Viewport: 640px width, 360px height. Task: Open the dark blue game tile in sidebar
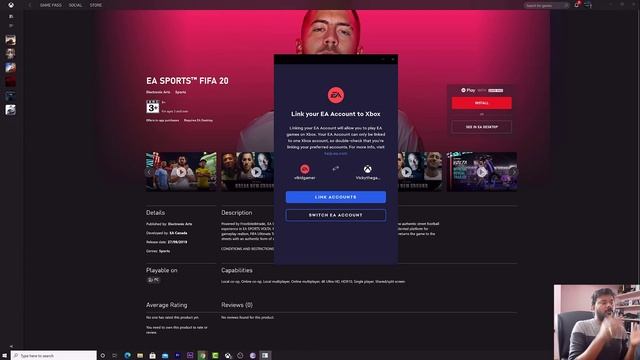click(11, 96)
